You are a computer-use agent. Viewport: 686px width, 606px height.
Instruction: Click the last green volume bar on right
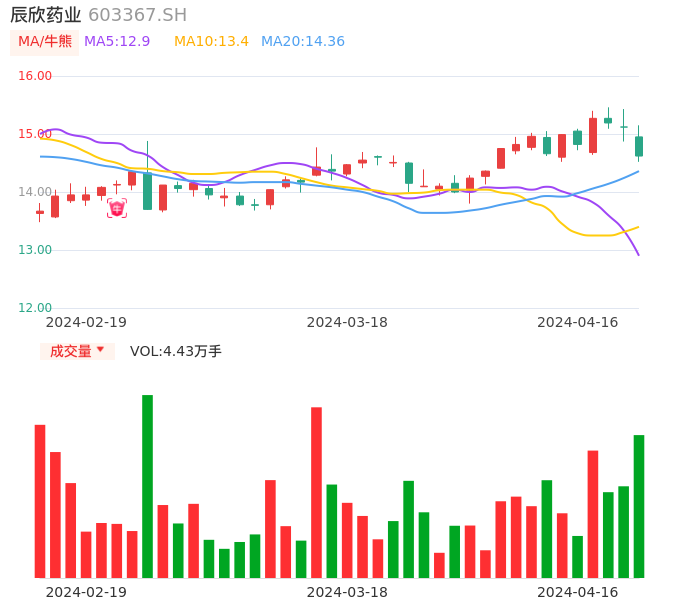pyautogui.click(x=639, y=506)
